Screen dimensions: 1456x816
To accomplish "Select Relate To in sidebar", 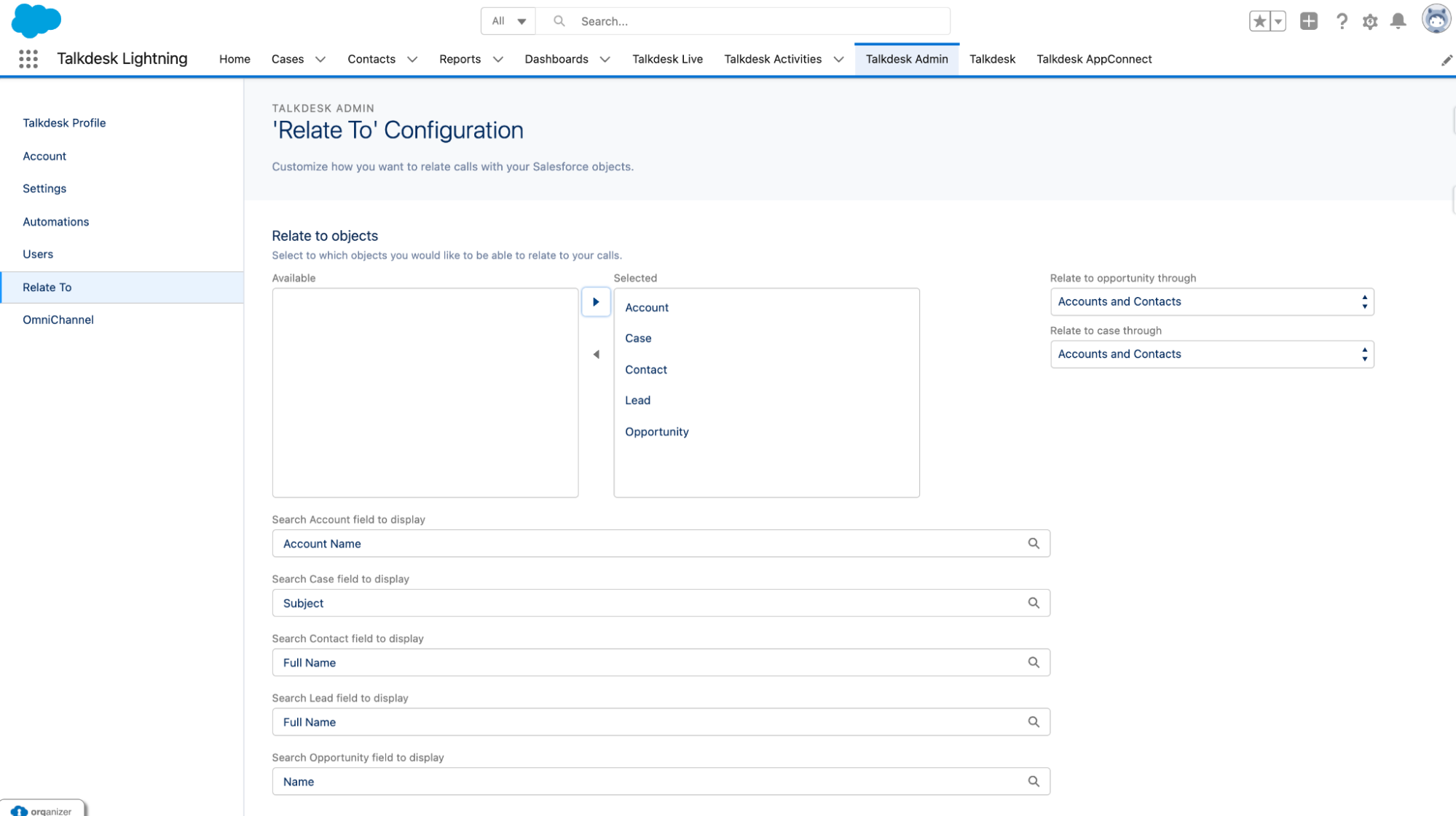I will coord(122,288).
